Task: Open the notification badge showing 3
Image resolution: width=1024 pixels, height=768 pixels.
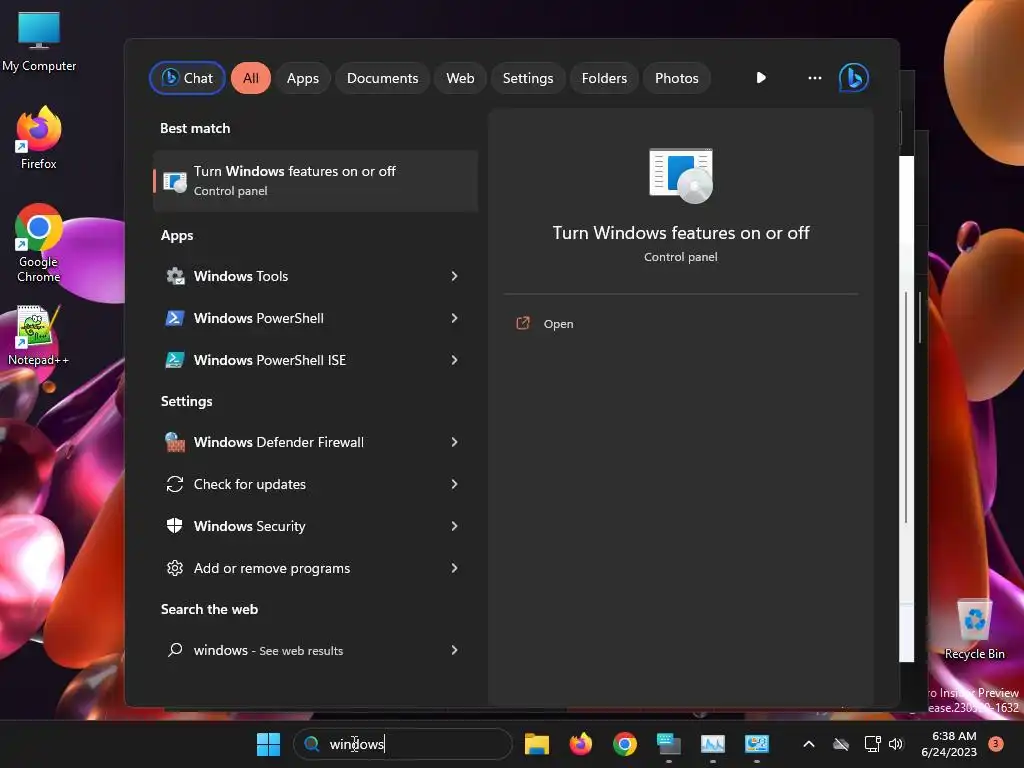Action: tap(996, 743)
